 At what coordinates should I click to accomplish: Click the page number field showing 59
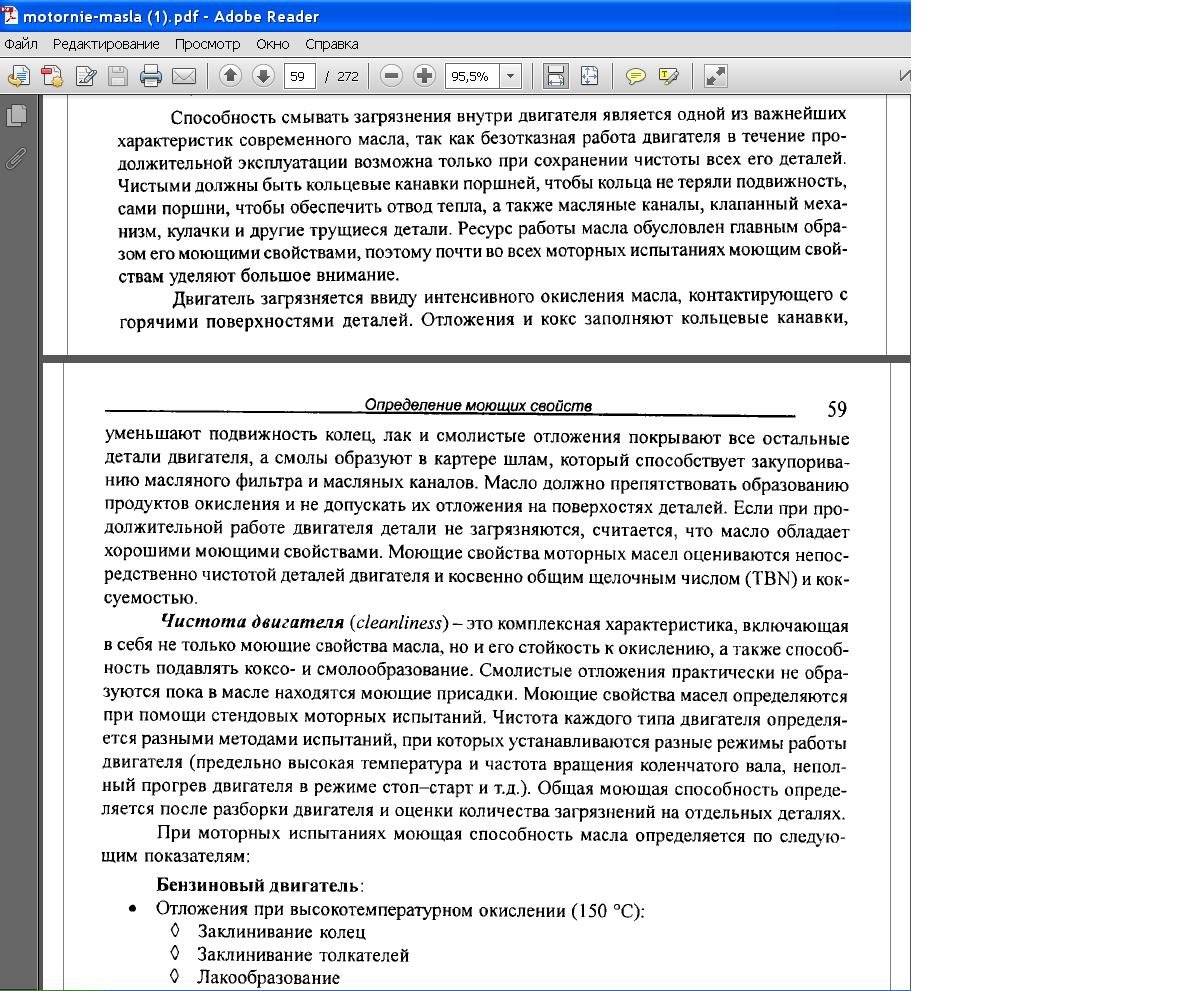pos(298,76)
